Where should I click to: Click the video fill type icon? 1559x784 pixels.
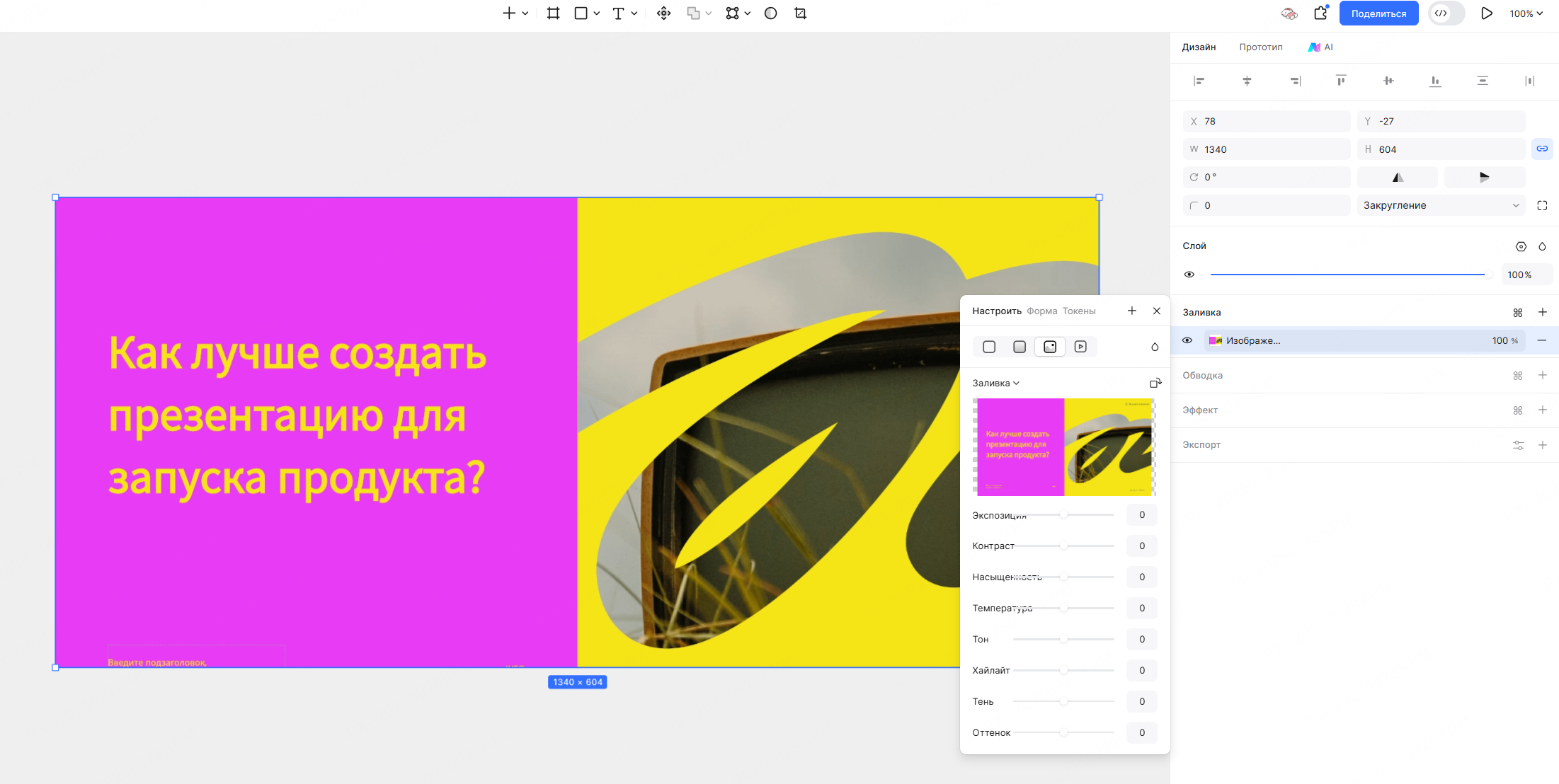click(1080, 347)
